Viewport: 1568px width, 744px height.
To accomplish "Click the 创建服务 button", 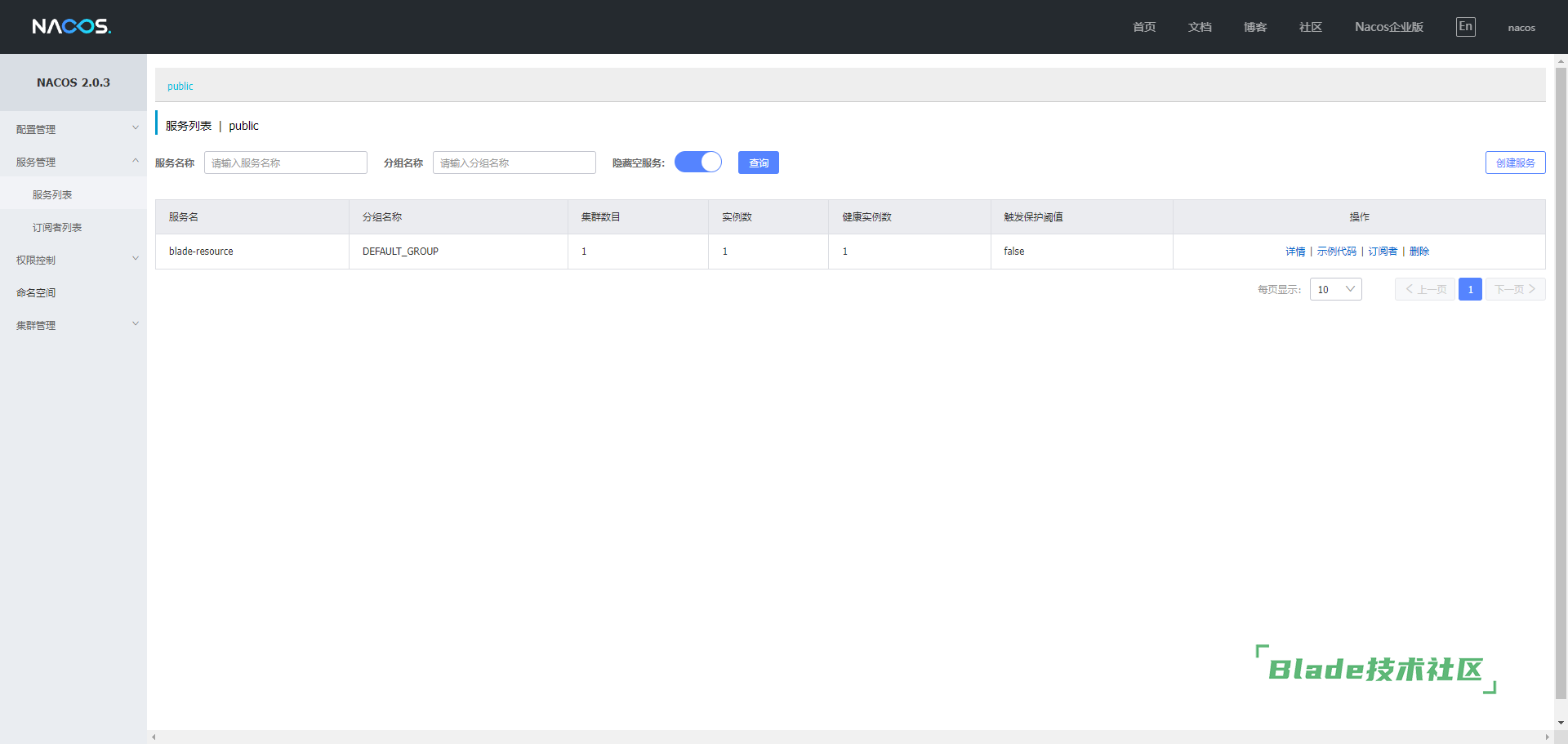I will point(1515,163).
